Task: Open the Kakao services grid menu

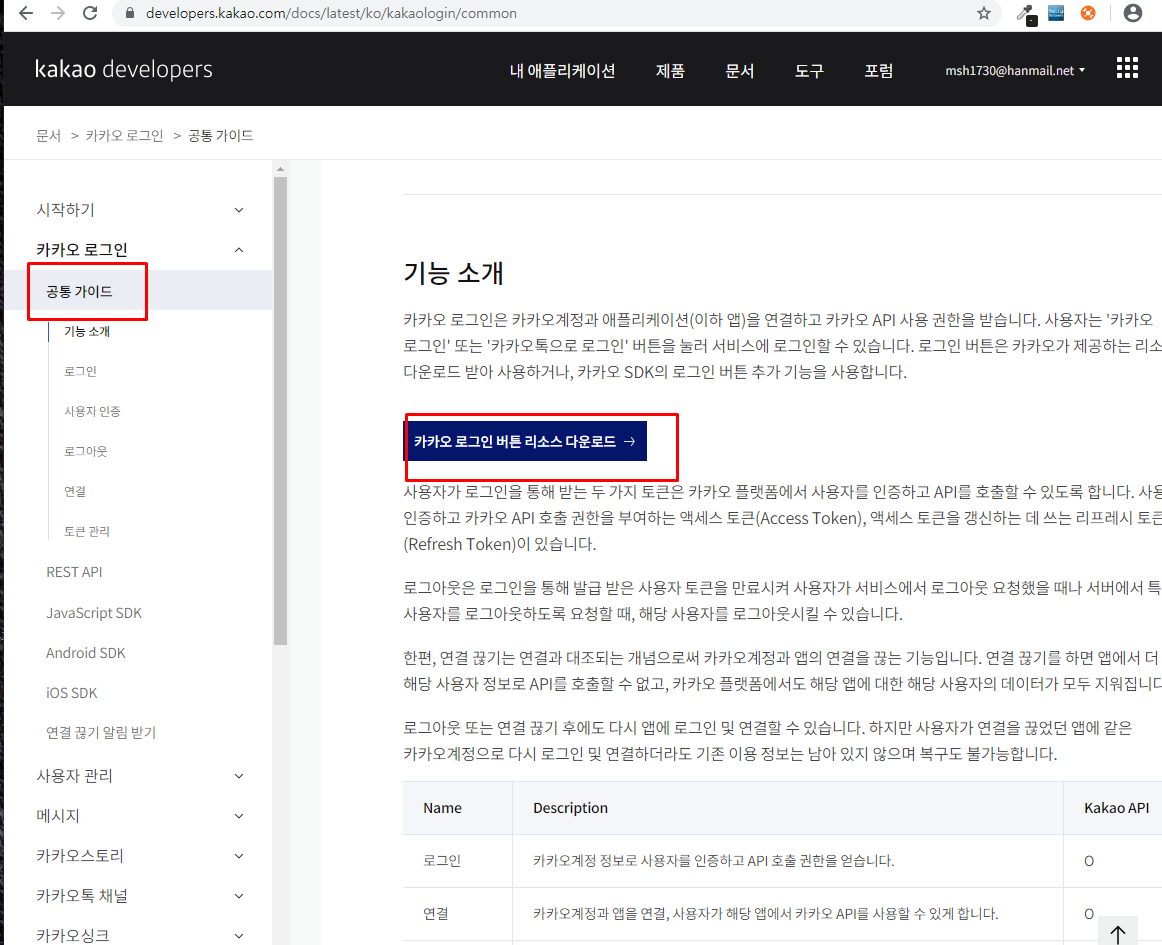Action: click(x=1127, y=68)
